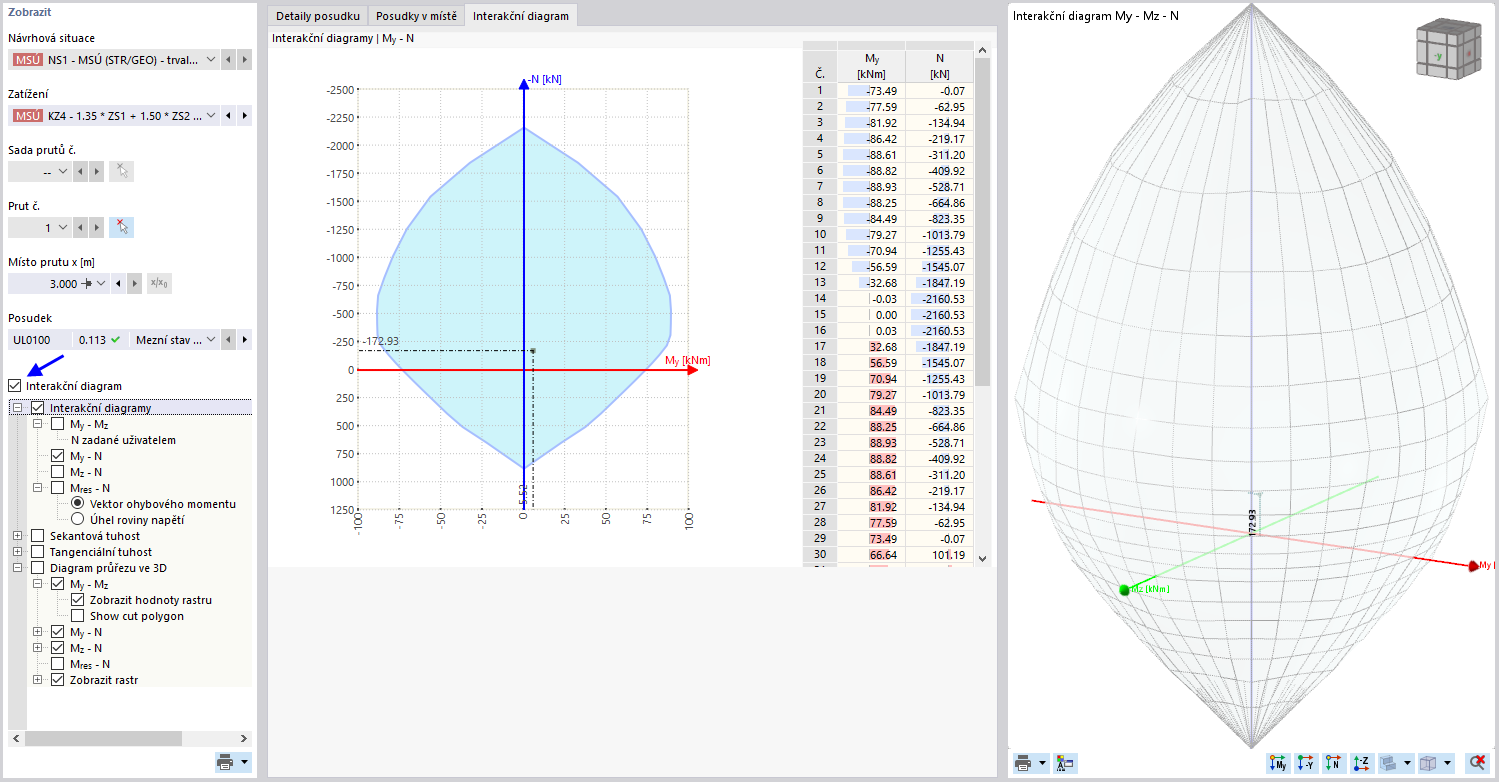Viewport: 1499px width, 782px height.
Task: Select the N zadané uživatelem tree item
Action: pos(124,440)
